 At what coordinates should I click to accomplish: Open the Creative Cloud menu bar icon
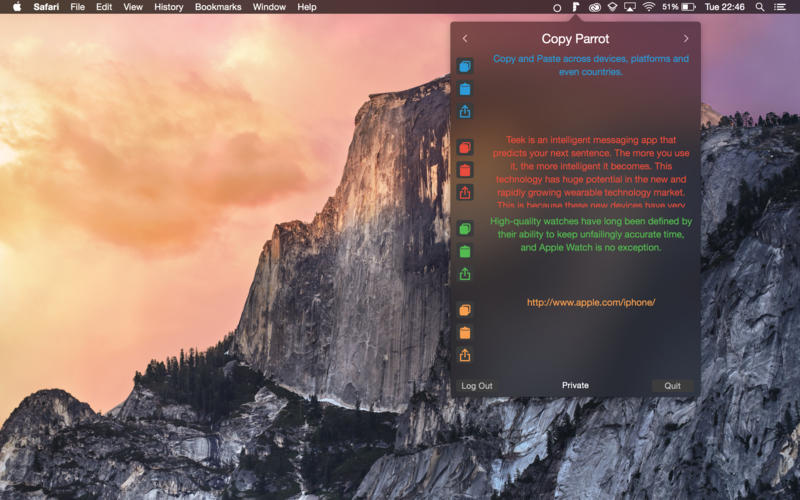[x=594, y=7]
